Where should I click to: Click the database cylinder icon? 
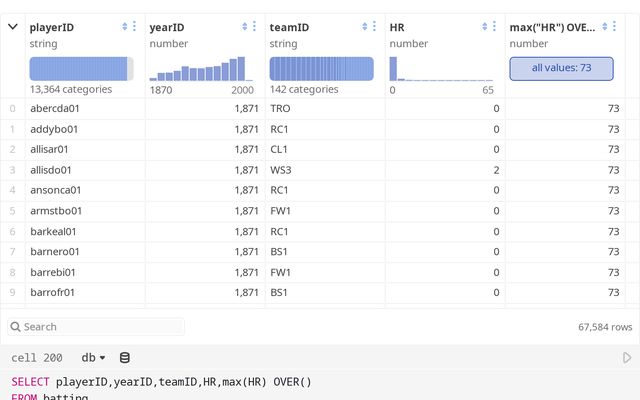tap(125, 357)
